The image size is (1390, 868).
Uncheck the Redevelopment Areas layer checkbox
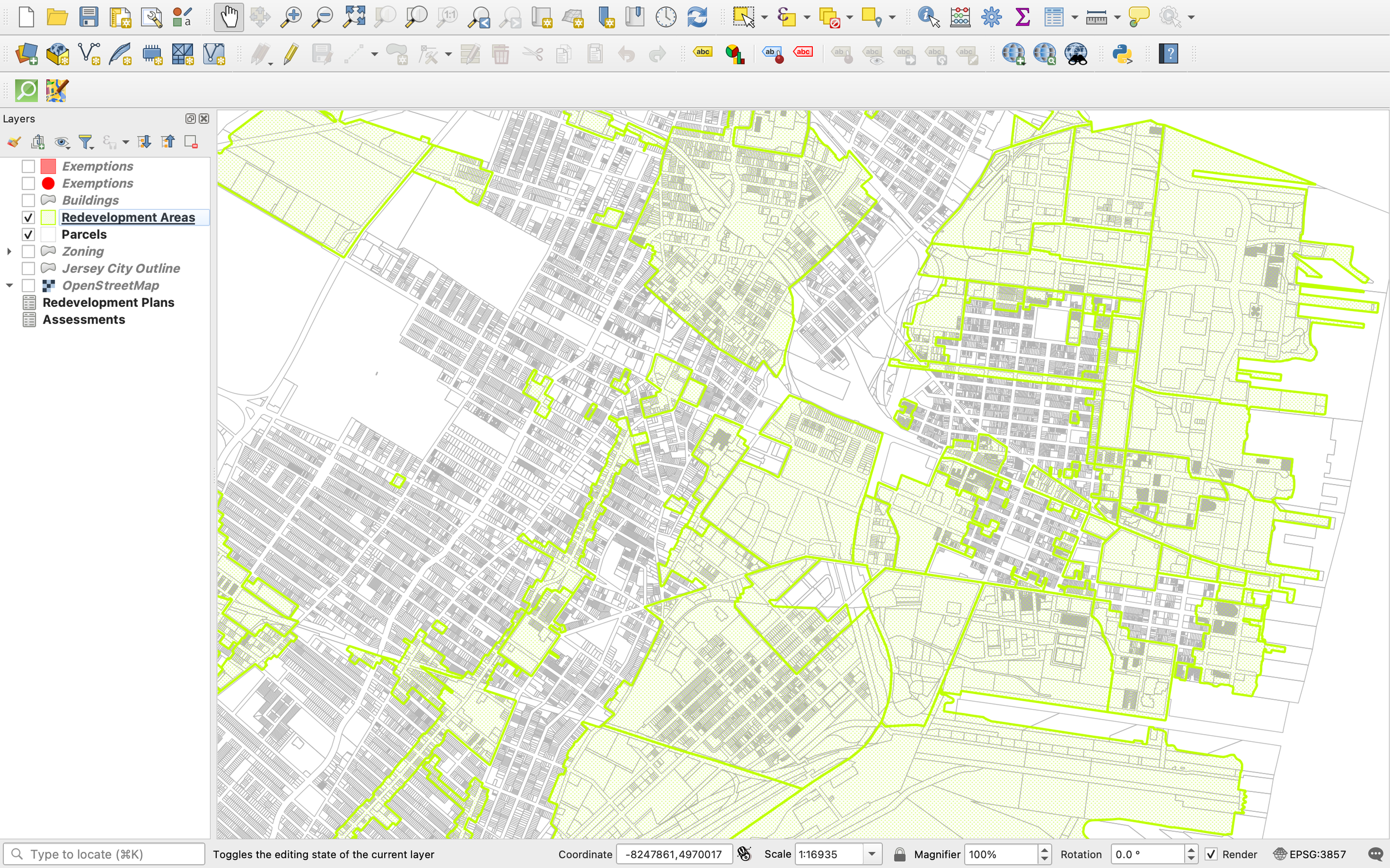click(28, 218)
